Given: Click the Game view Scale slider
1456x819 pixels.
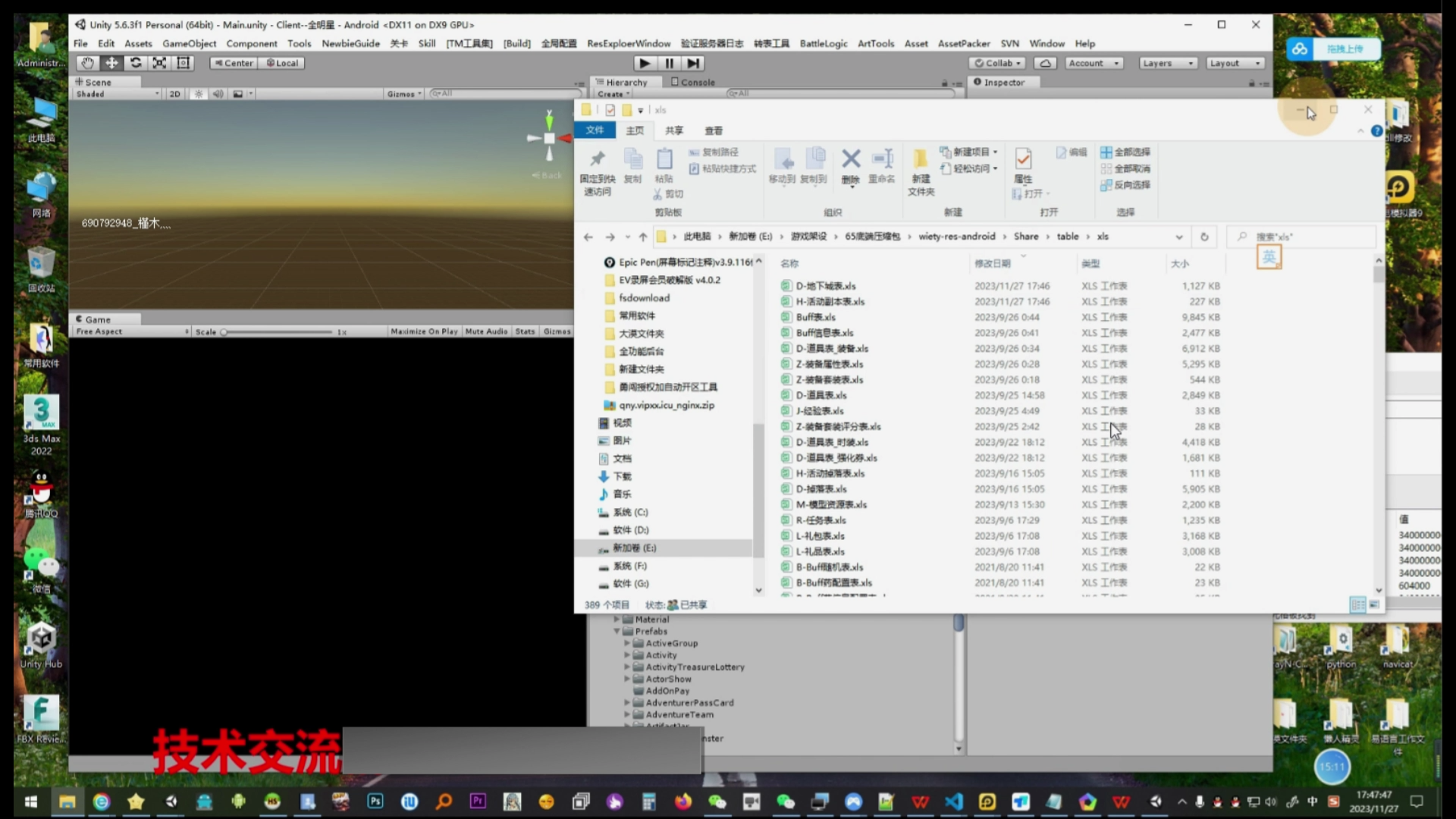Looking at the screenshot, I should point(278,332).
